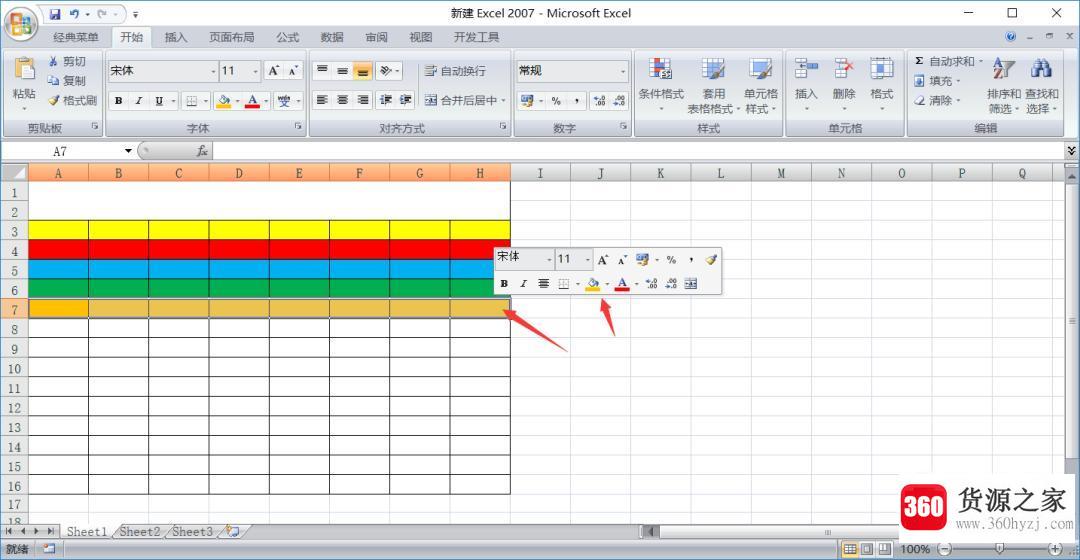Toggle Underline in the ribbon font group
This screenshot has height=560, width=1080.
158,101
